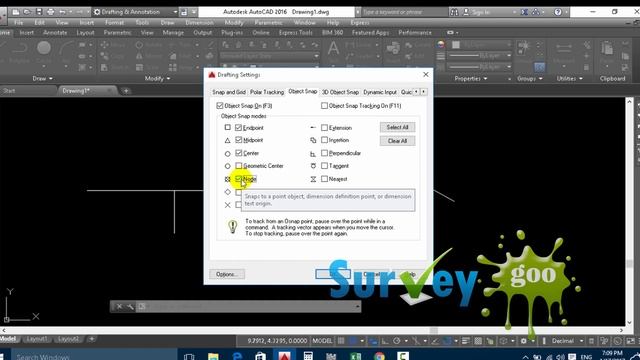Viewport: 640px width, 360px height.
Task: Click the Clear All button
Action: pyautogui.click(x=397, y=141)
